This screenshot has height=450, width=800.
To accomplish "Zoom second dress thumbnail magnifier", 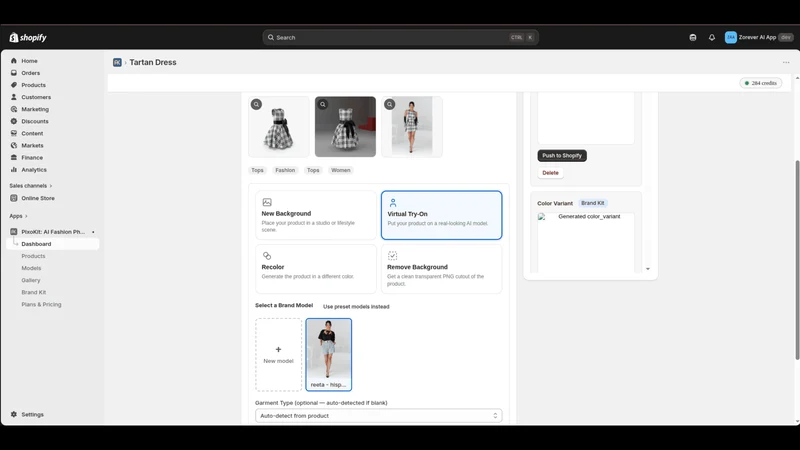I will tap(323, 104).
